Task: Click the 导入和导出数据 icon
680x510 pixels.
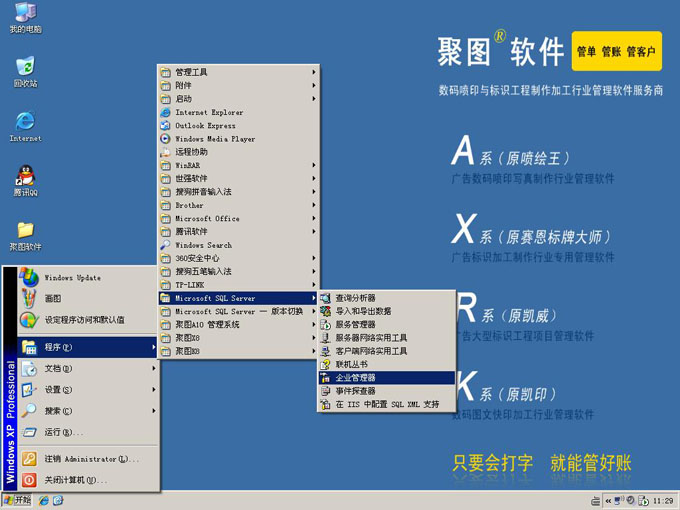Action: pos(325,311)
